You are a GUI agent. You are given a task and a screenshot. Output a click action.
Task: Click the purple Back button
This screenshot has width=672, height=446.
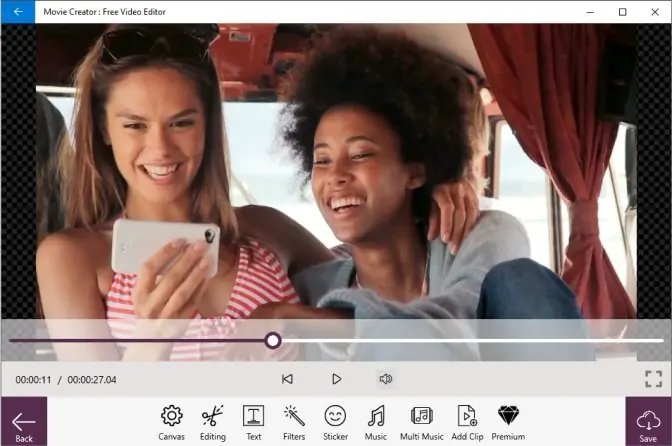(x=24, y=422)
